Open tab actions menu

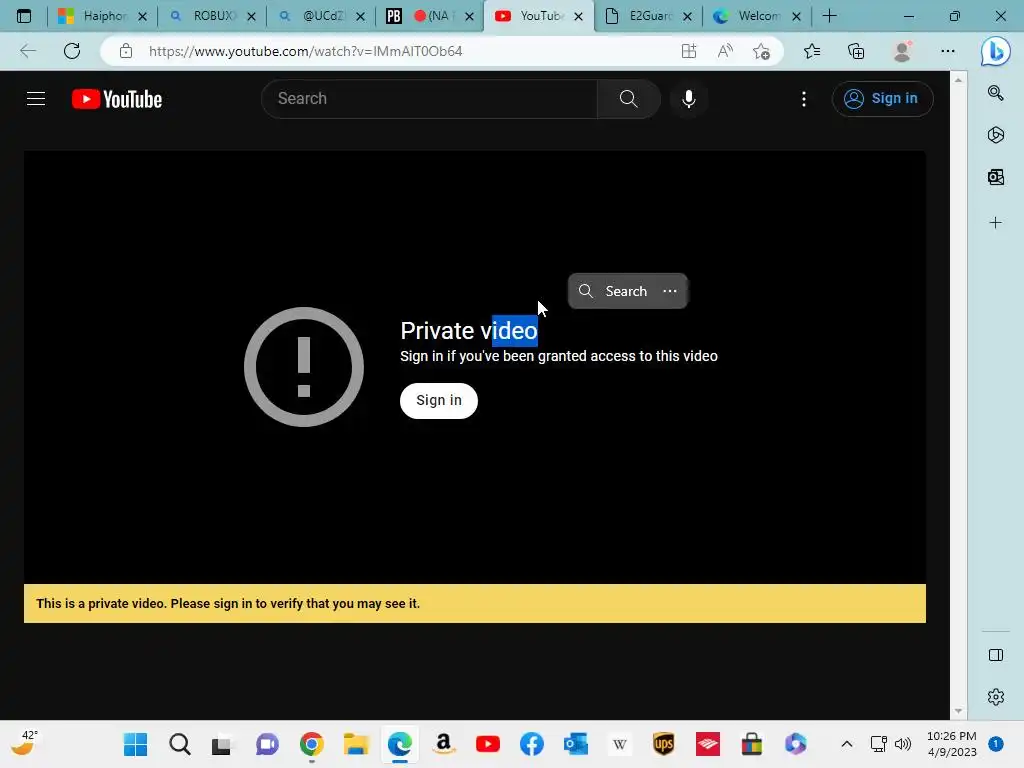pos(24,16)
